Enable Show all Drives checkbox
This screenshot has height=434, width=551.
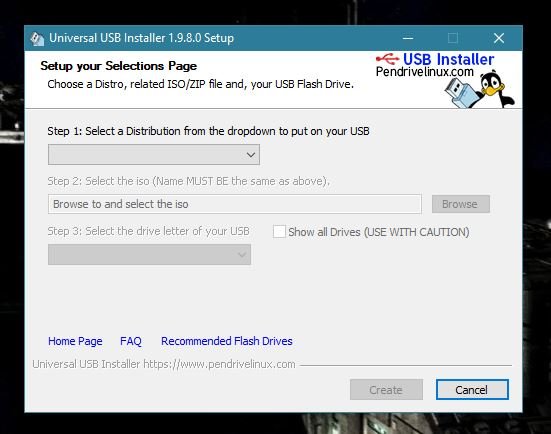(279, 232)
